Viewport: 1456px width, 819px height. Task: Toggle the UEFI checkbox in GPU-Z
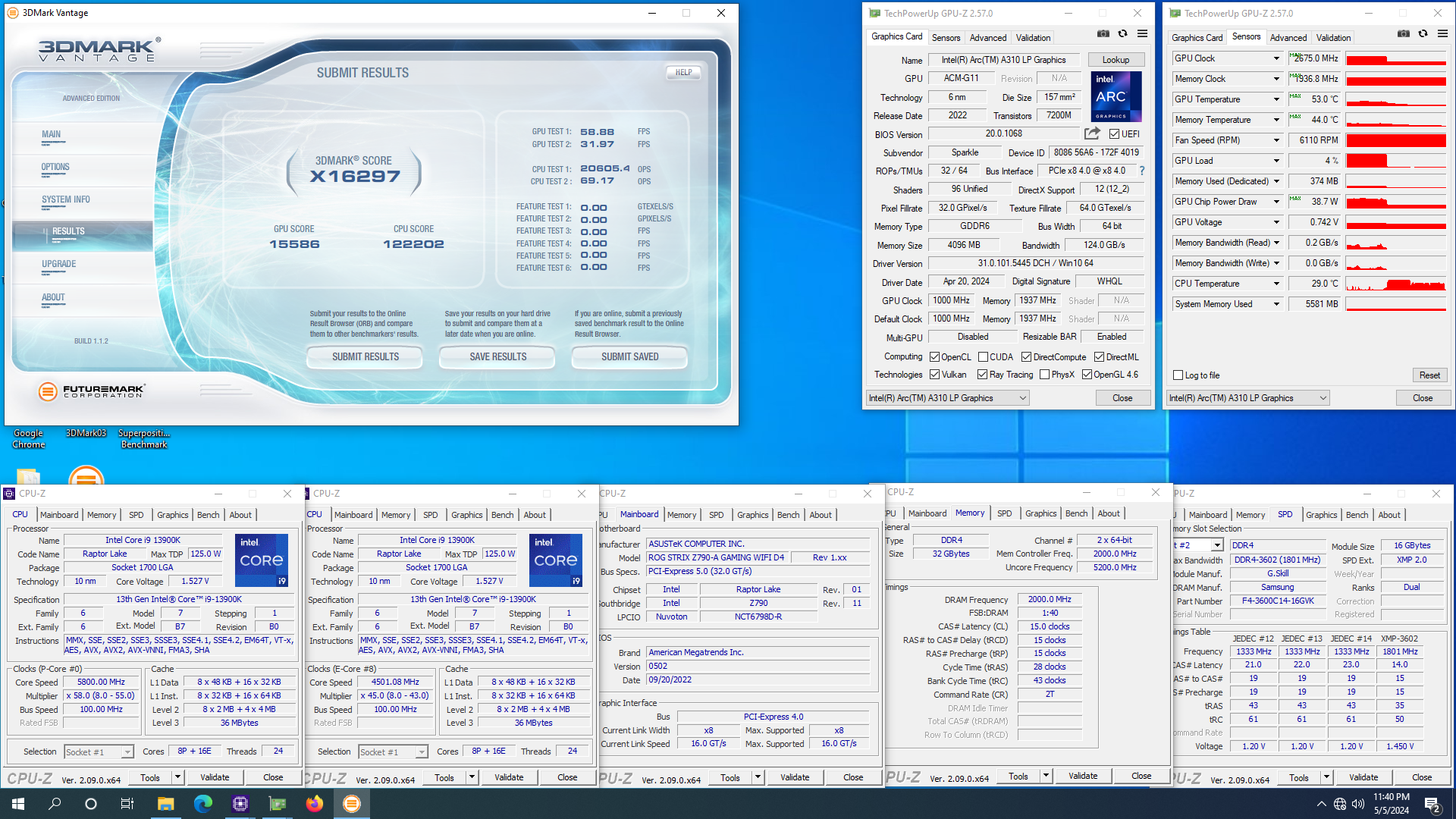pyautogui.click(x=1114, y=134)
